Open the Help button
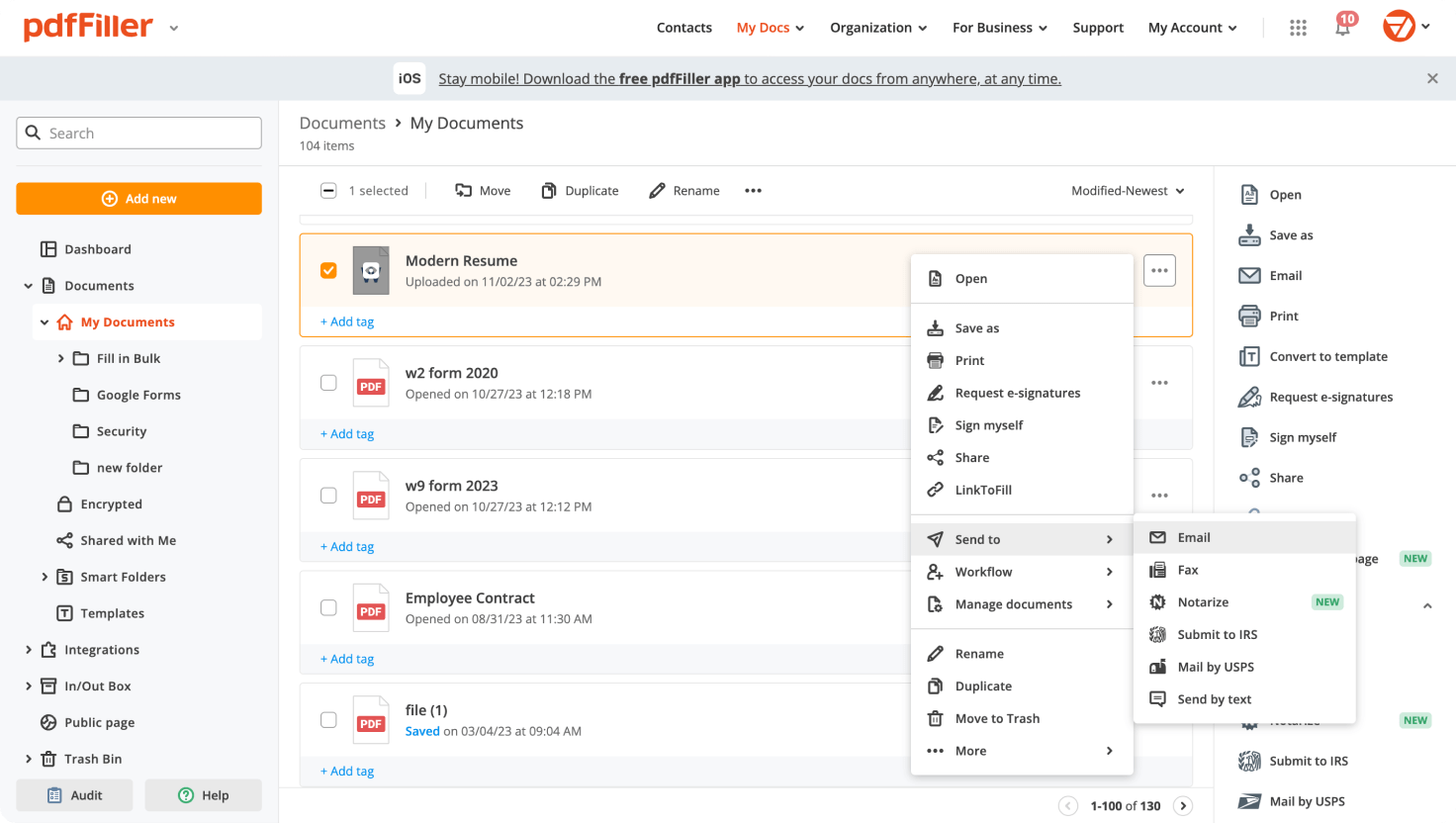The width and height of the screenshot is (1456, 823). click(x=203, y=795)
